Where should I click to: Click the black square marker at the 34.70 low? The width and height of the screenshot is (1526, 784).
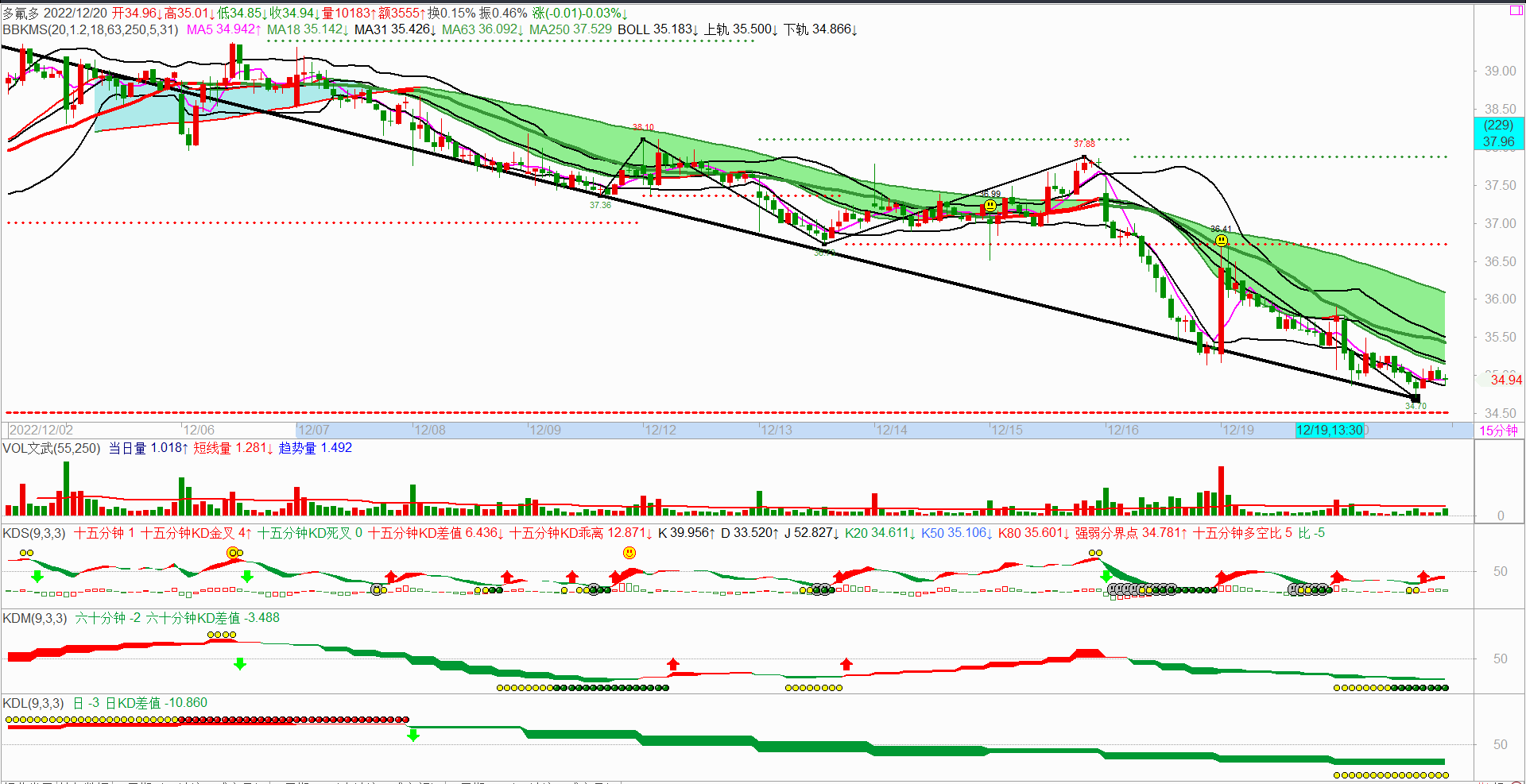tap(1415, 398)
